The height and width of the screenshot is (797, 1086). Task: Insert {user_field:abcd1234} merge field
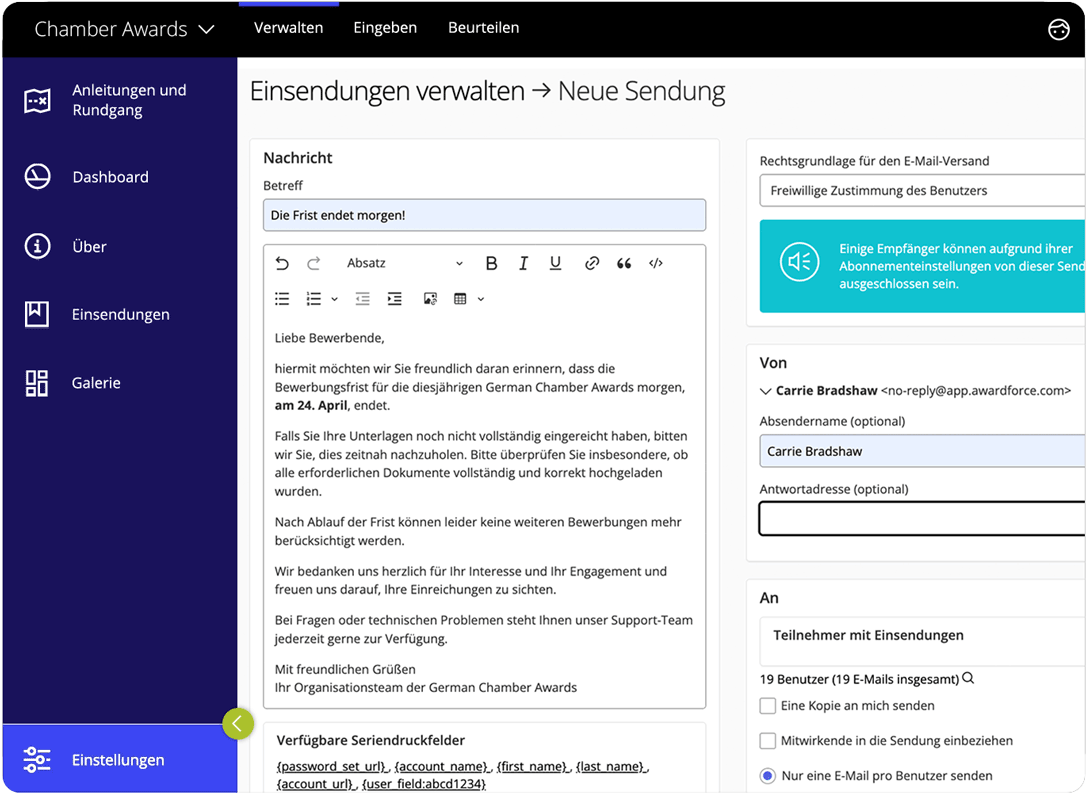pyautogui.click(x=424, y=784)
